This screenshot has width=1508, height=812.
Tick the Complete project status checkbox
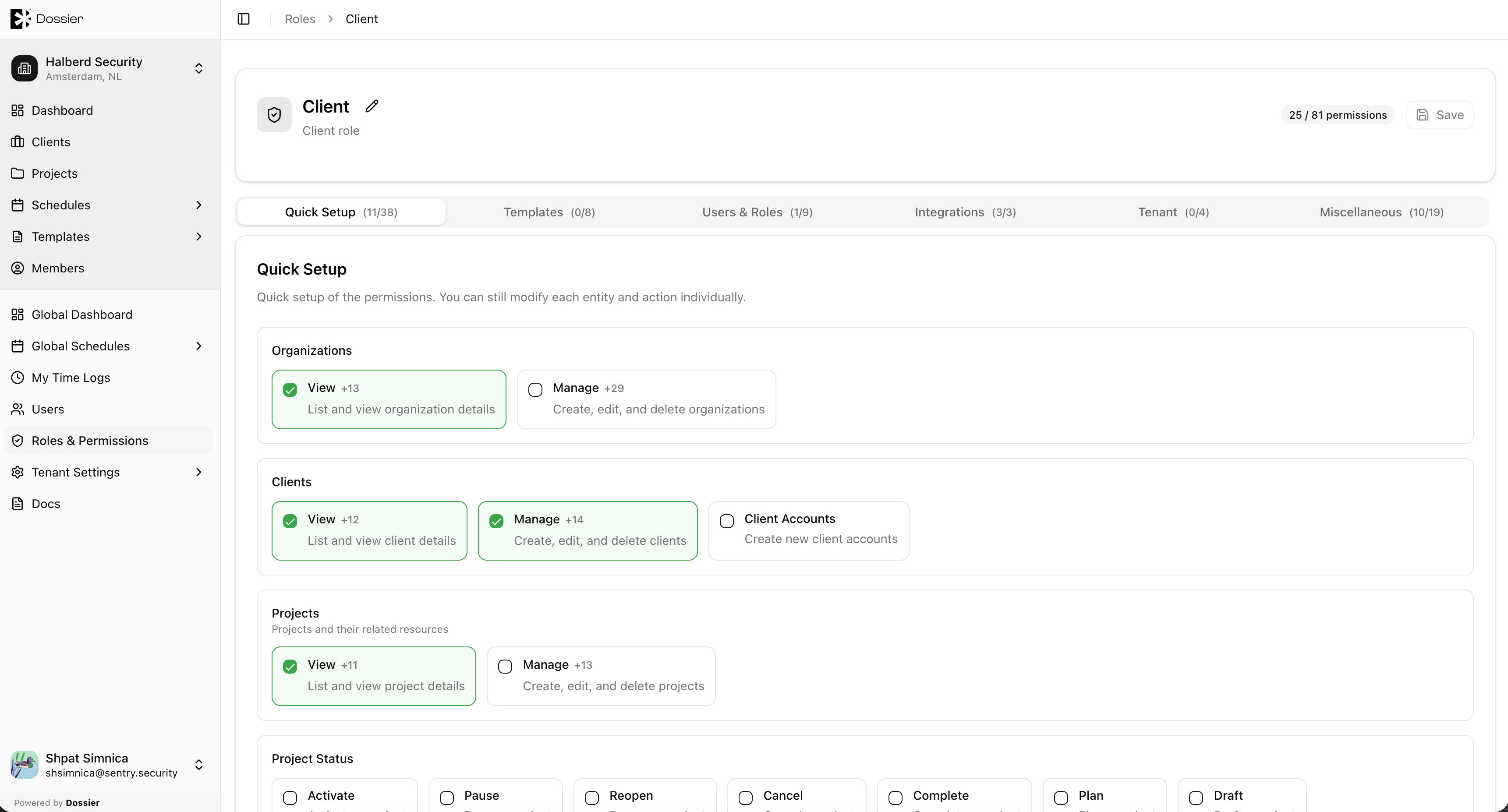[895, 798]
